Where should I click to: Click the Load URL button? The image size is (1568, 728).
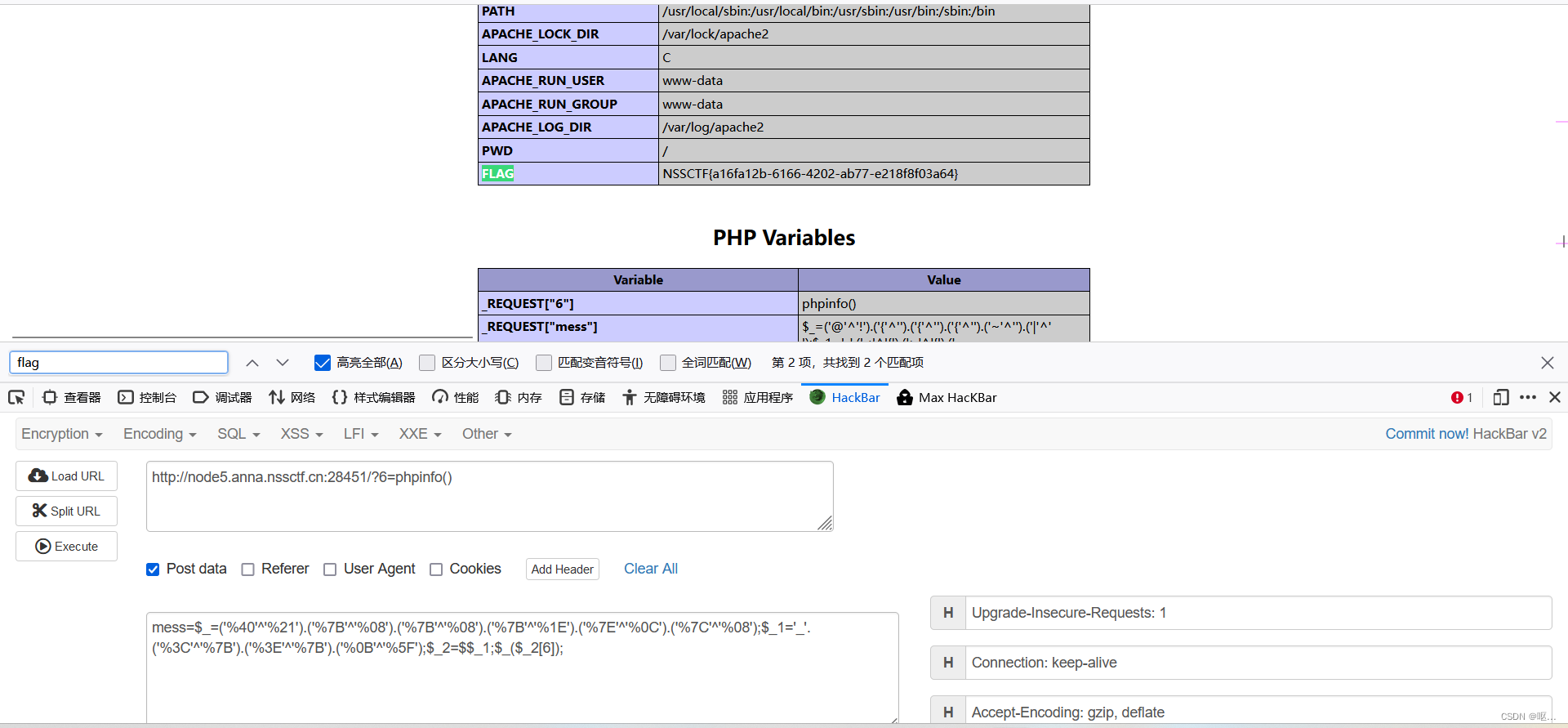click(66, 476)
